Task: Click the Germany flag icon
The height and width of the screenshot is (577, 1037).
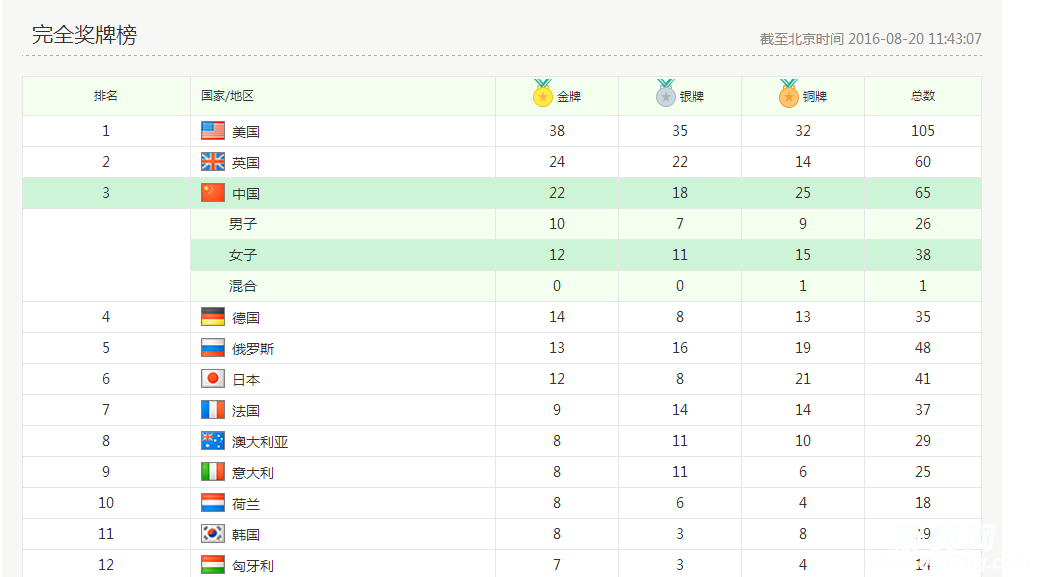Action: coord(213,317)
